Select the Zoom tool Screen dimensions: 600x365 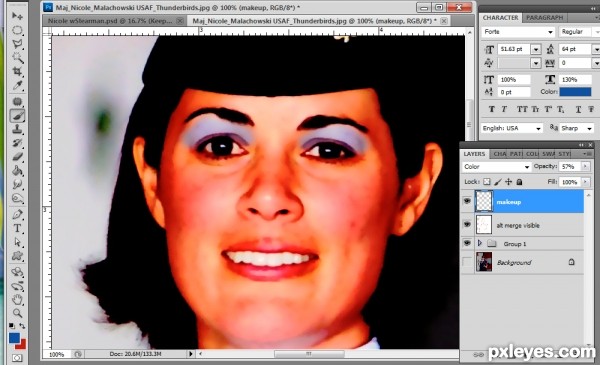tap(17, 313)
